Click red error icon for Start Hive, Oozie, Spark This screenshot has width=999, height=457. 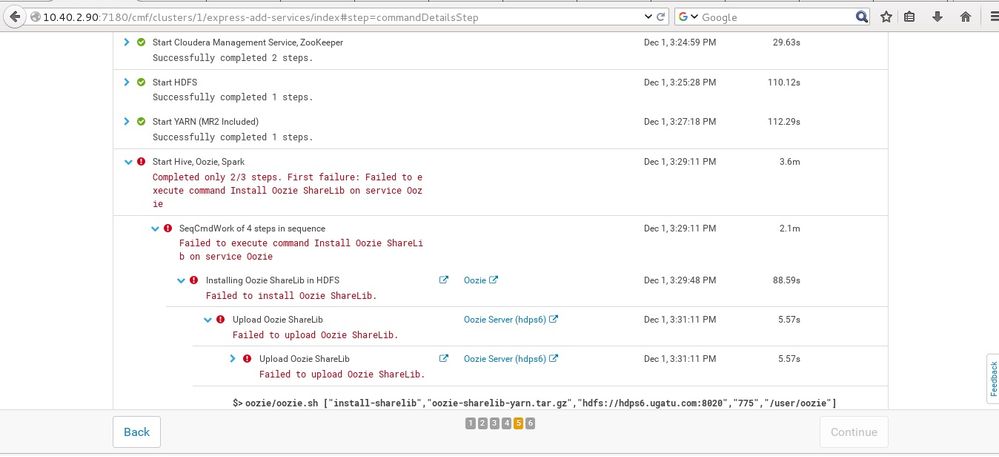pos(141,162)
